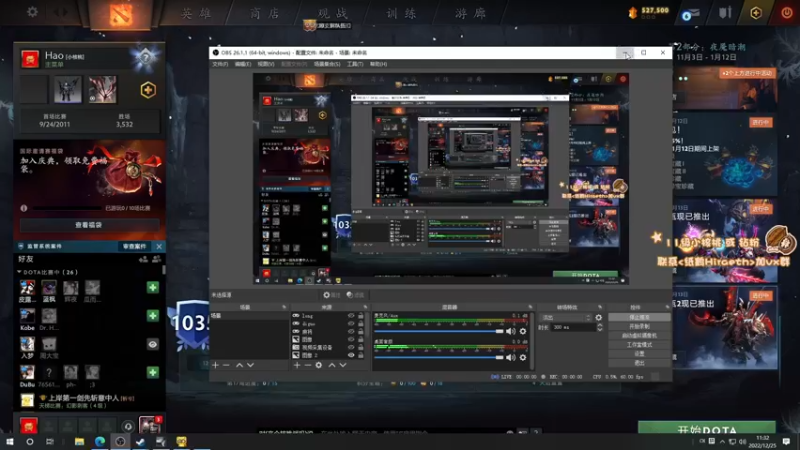Image resolution: width=800 pixels, height=450 pixels.
Task: Dismiss the Overwatch case notification
Action: pos(159,246)
